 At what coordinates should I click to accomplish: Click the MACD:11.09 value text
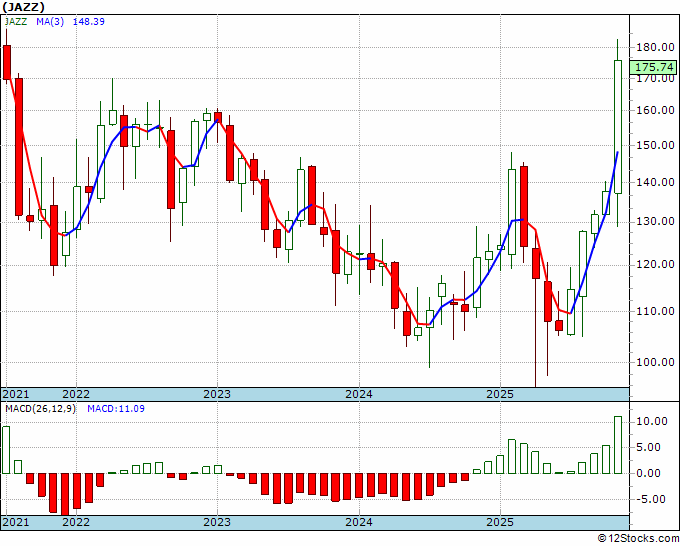116,409
